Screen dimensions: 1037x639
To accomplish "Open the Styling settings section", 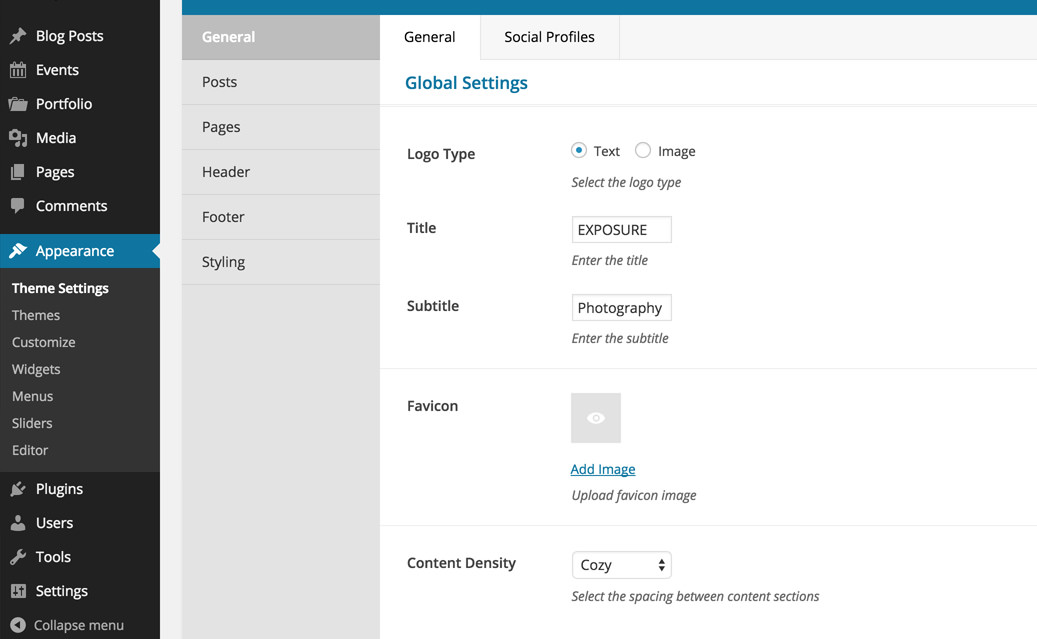I will [x=281, y=262].
